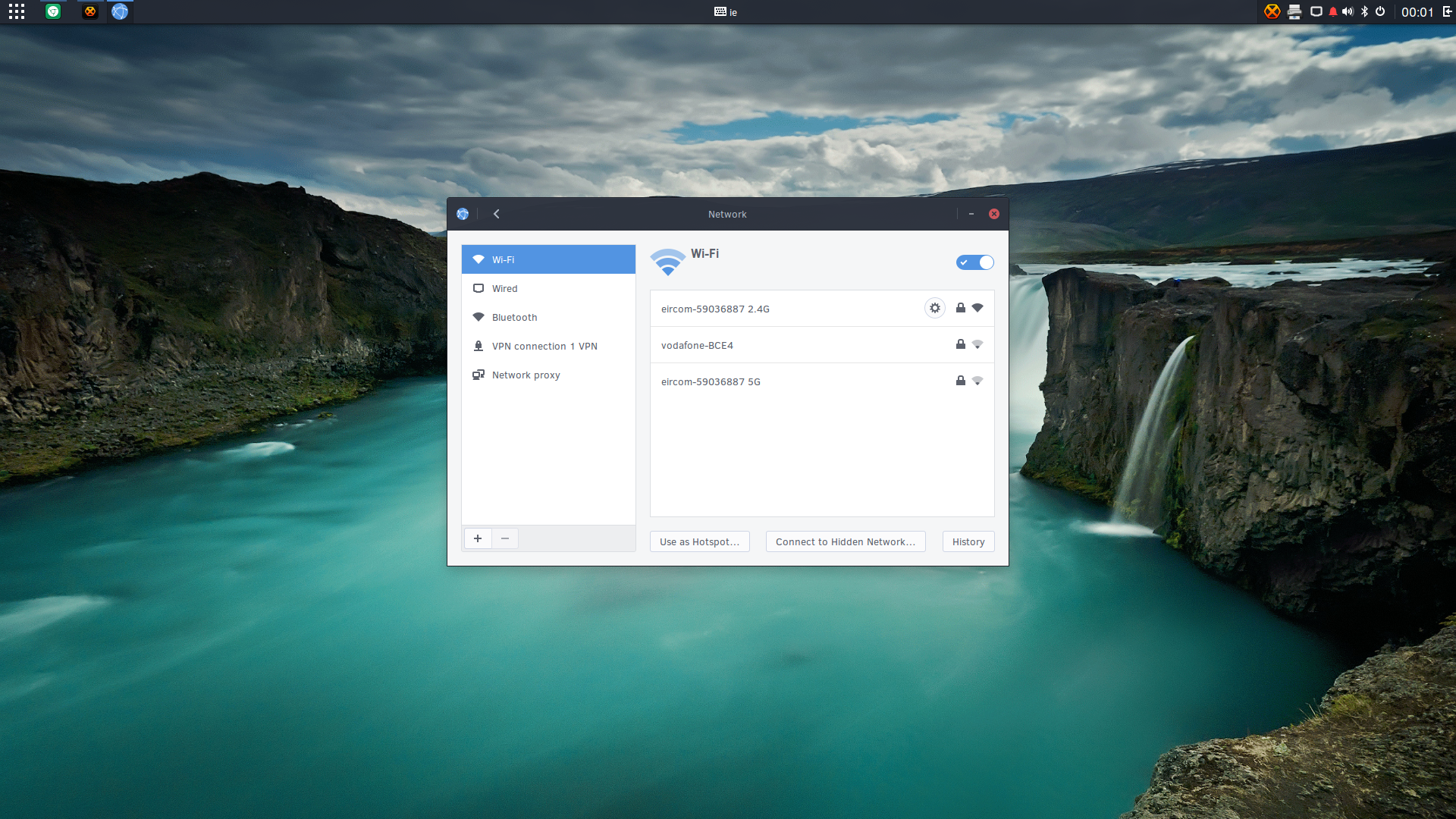1456x819 pixels.
Task: Switch to the blue Network globe task icon
Action: [120, 11]
